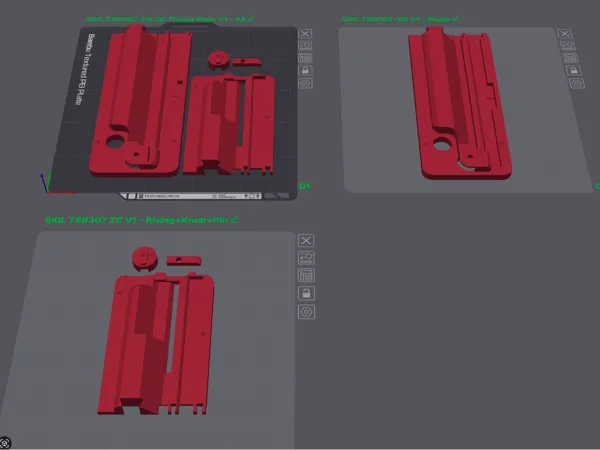Viewport: 600px width, 450px height.
Task: Remove objects from the 'Blade' plate
Action: (x=565, y=34)
